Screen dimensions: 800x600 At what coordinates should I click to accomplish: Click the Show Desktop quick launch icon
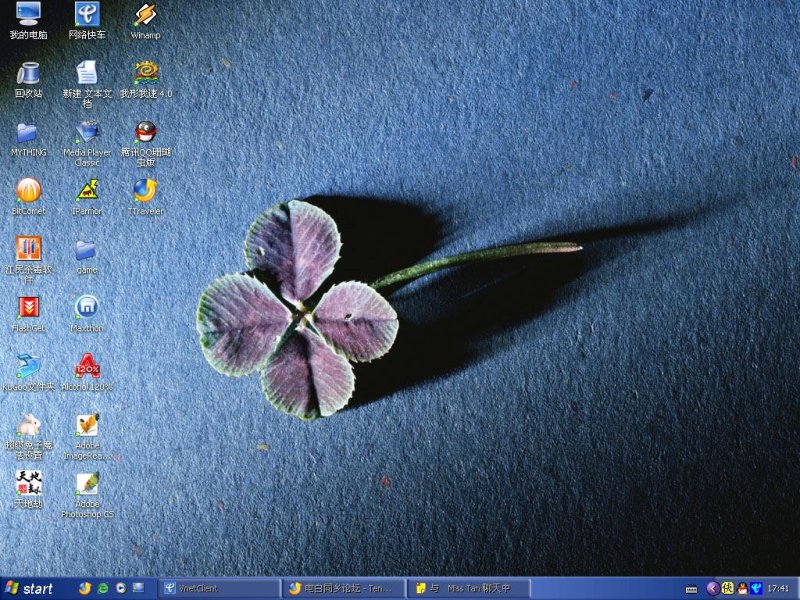pyautogui.click(x=138, y=588)
